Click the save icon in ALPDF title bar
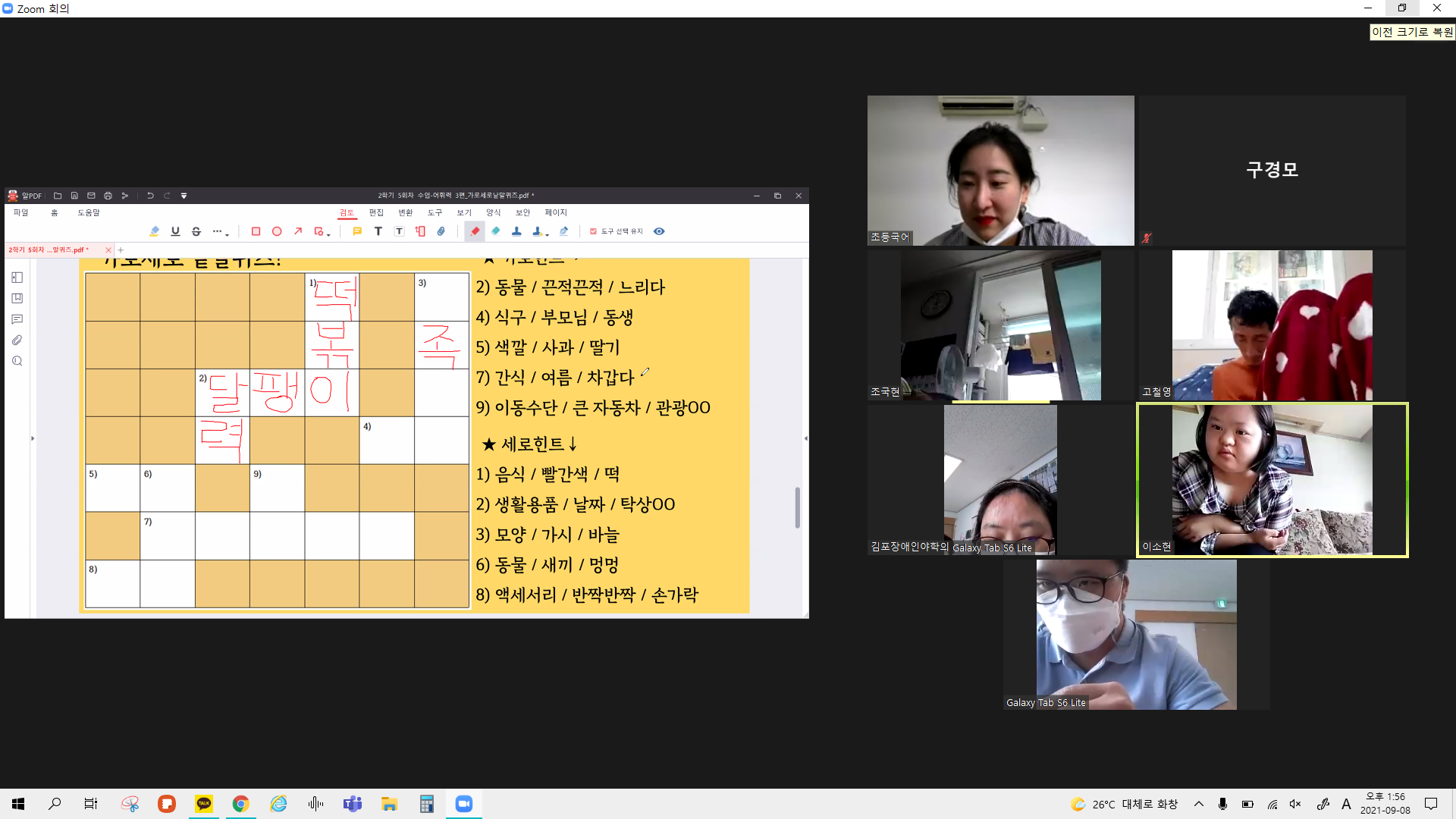Viewport: 1456px width, 819px height. pyautogui.click(x=74, y=196)
